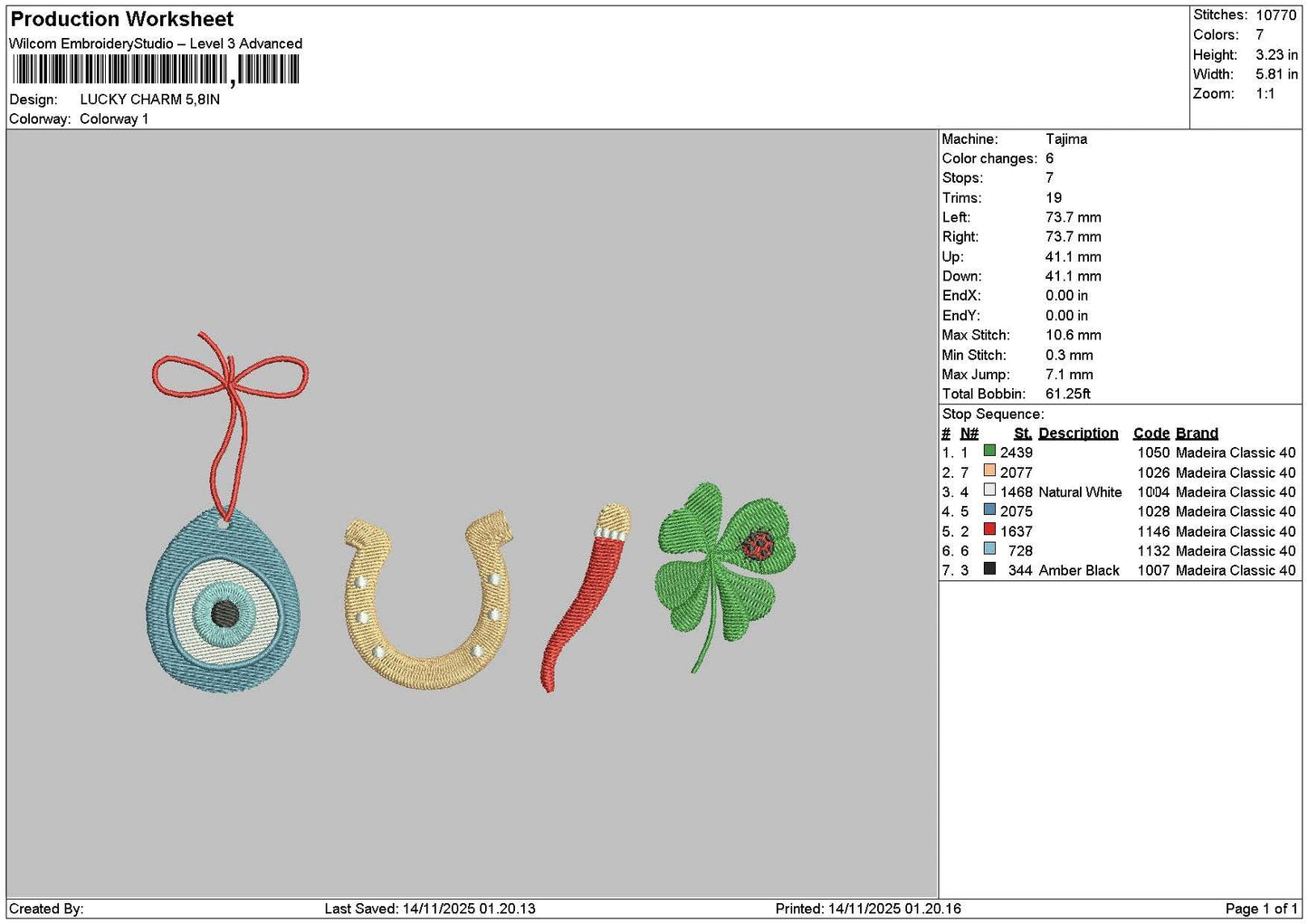The image size is (1308, 924).
Task: Click the height value '3.23 in'
Action: [1276, 55]
